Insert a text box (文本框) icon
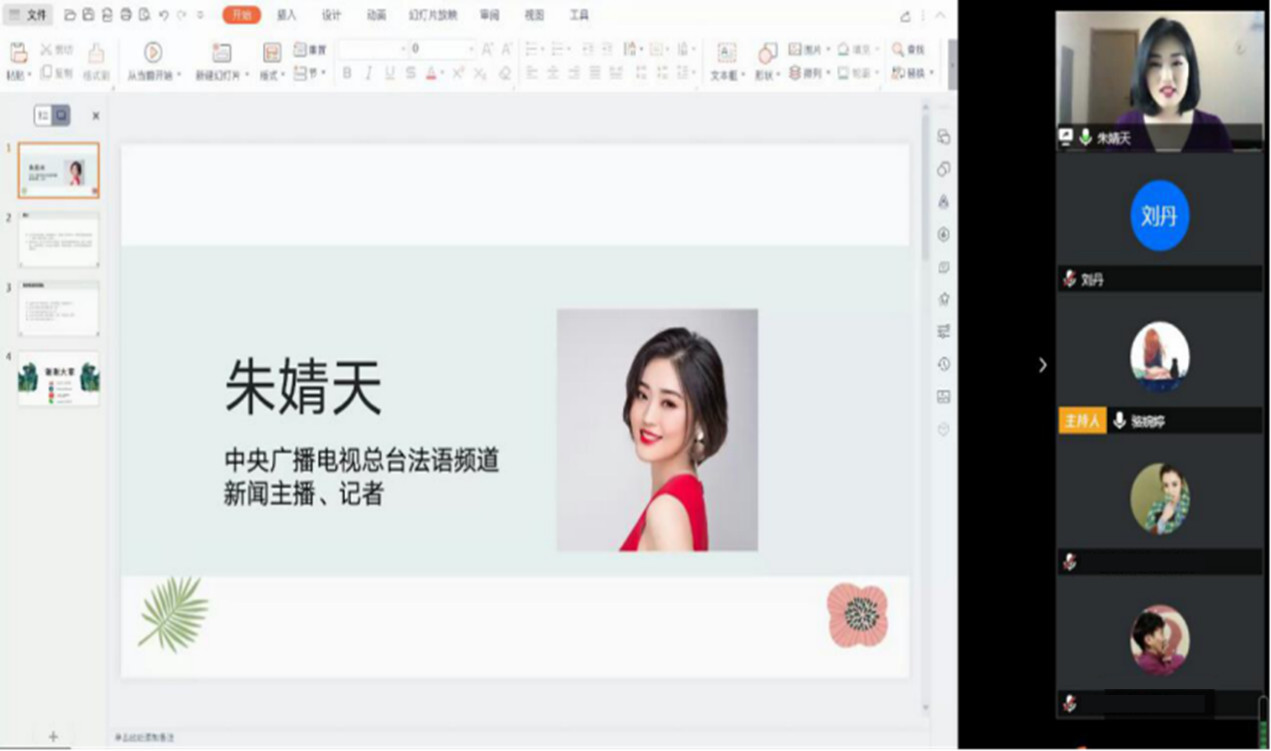Screen dimensions: 1271x751 (727, 53)
